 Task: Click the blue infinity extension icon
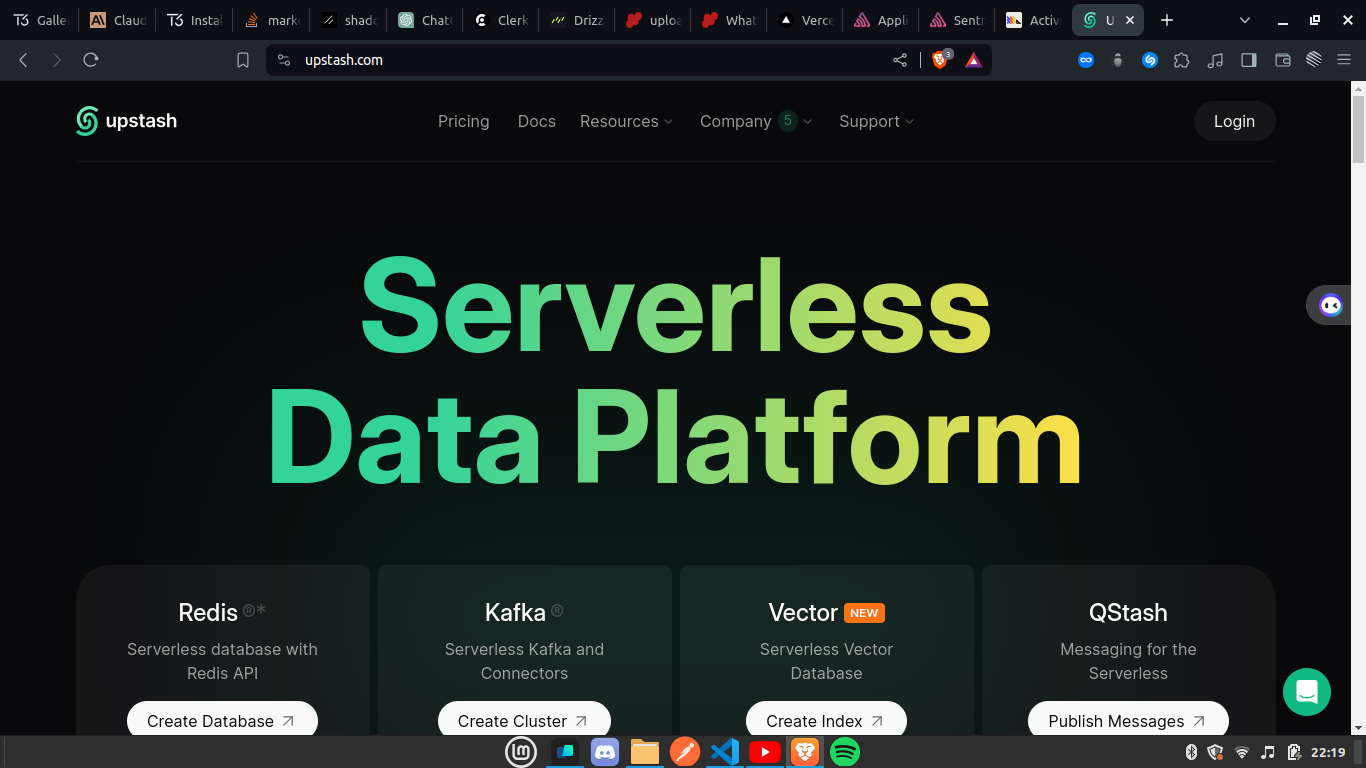point(1086,60)
